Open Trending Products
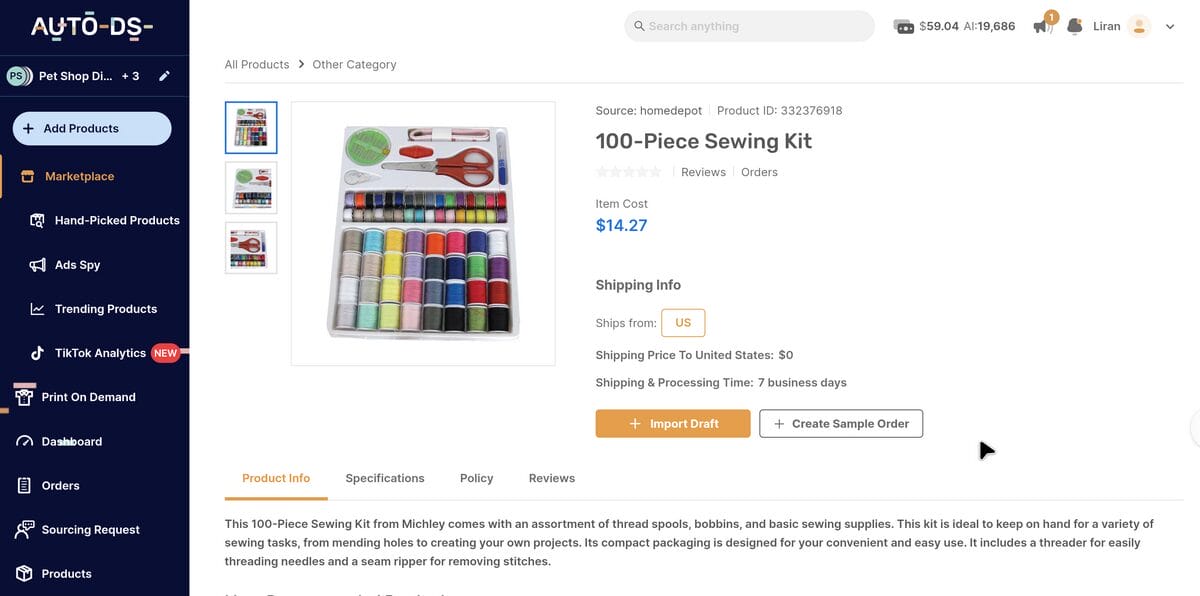This screenshot has width=1200, height=596. click(106, 308)
